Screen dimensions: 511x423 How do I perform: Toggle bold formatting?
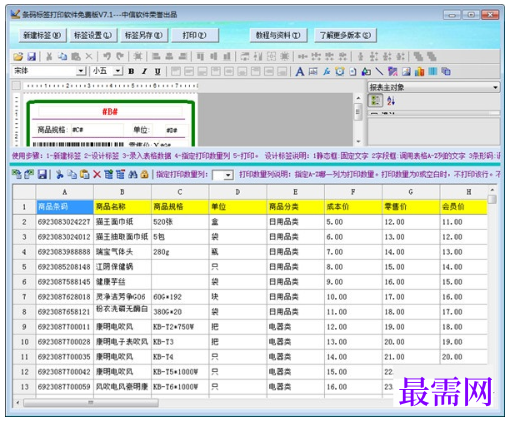[131, 71]
